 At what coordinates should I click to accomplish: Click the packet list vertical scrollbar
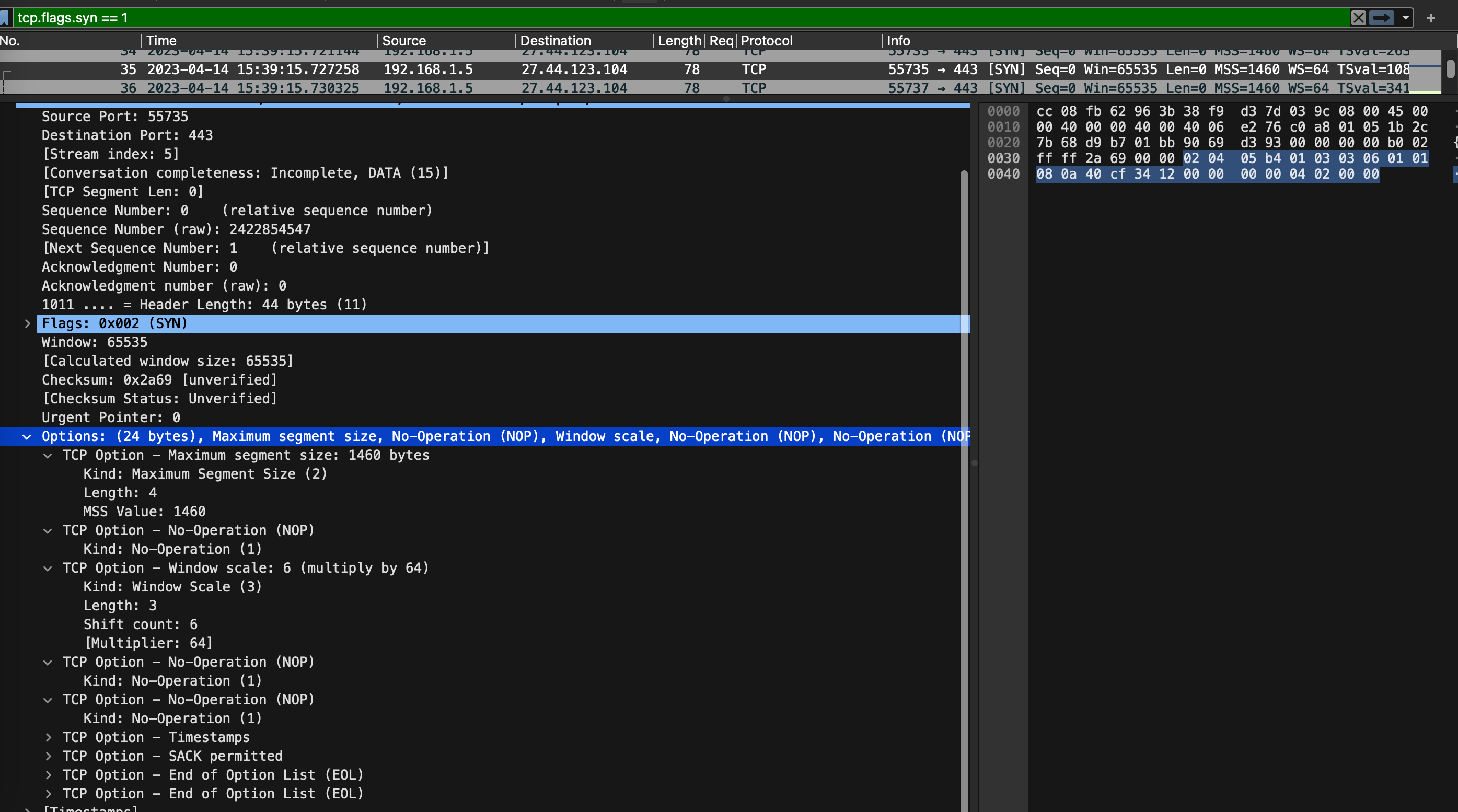point(1450,69)
